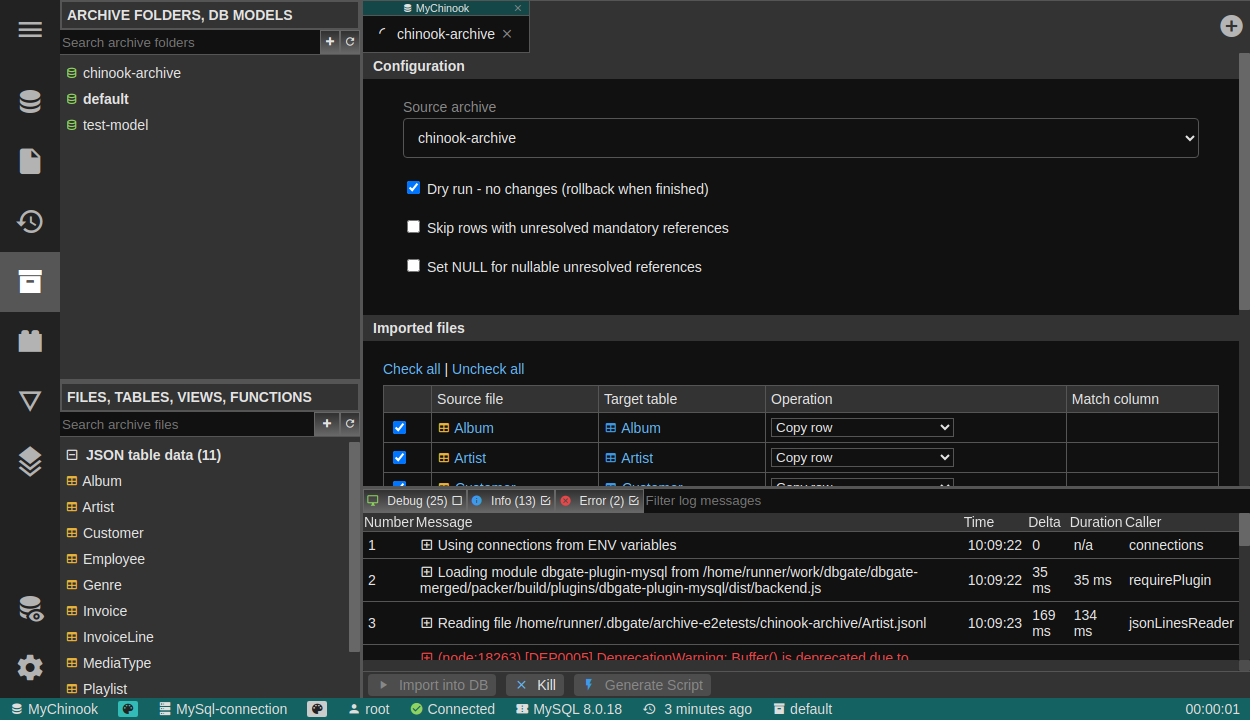Open the Operation dropdown for Album row

(861, 428)
